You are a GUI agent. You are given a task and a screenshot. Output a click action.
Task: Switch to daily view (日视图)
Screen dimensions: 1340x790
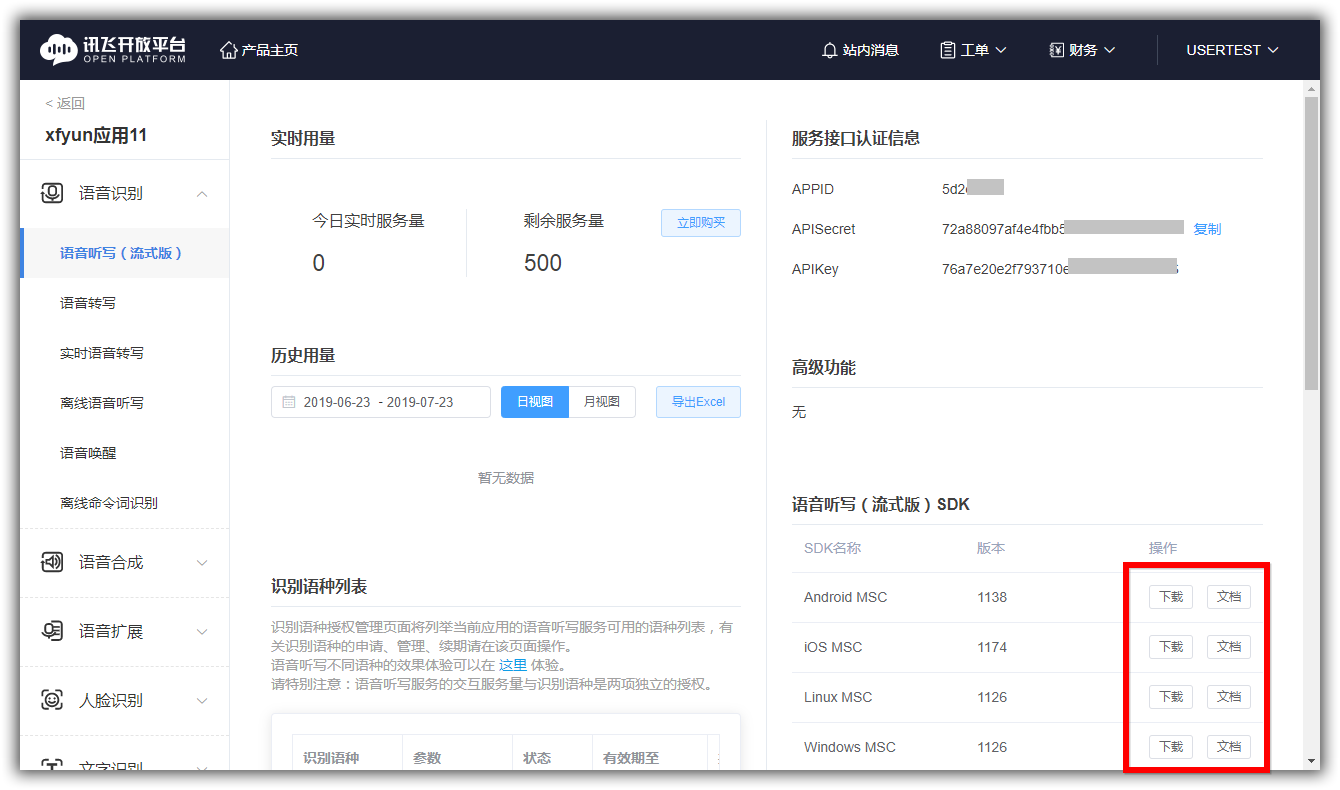(x=535, y=402)
